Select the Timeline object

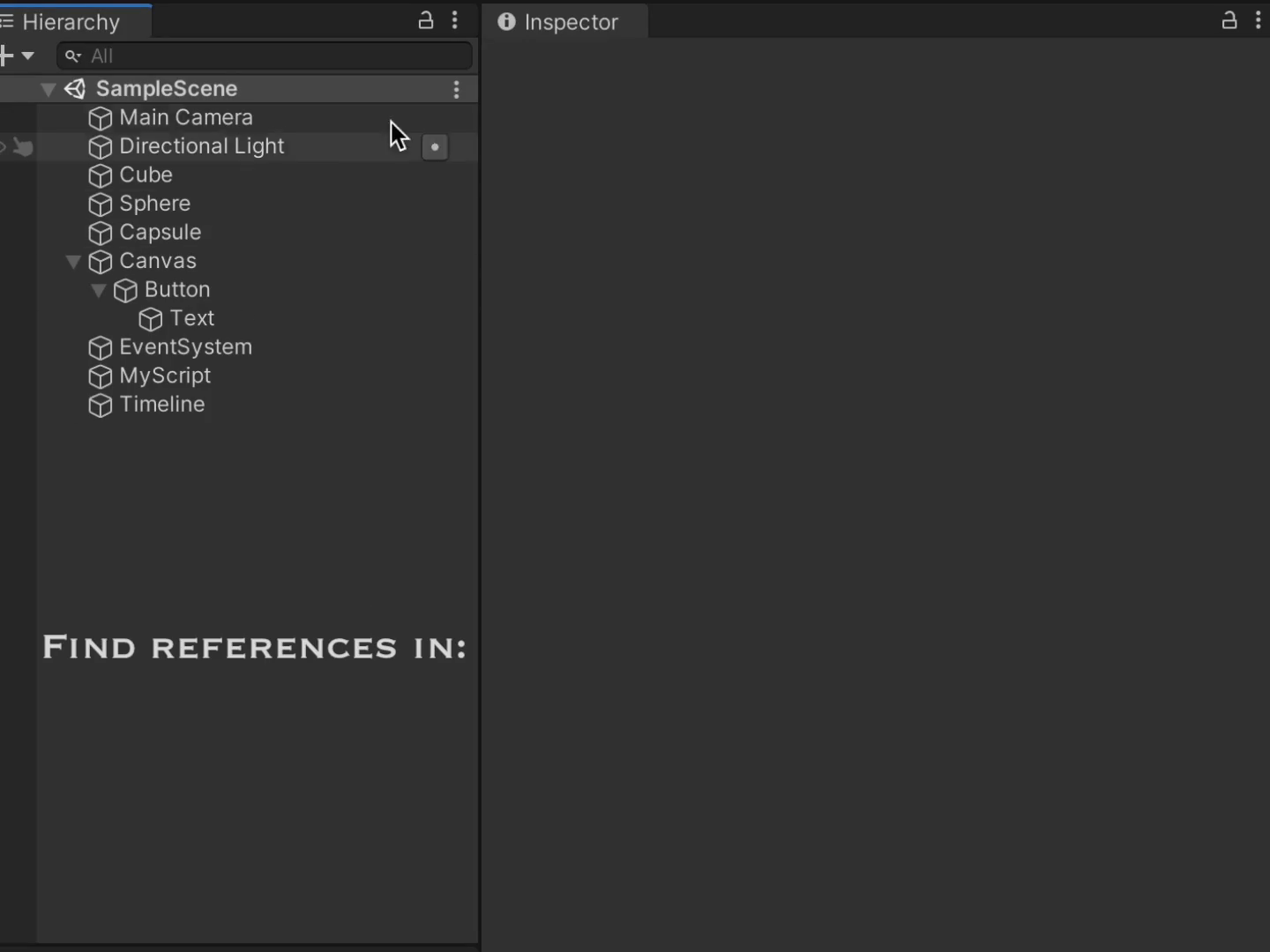[161, 405]
